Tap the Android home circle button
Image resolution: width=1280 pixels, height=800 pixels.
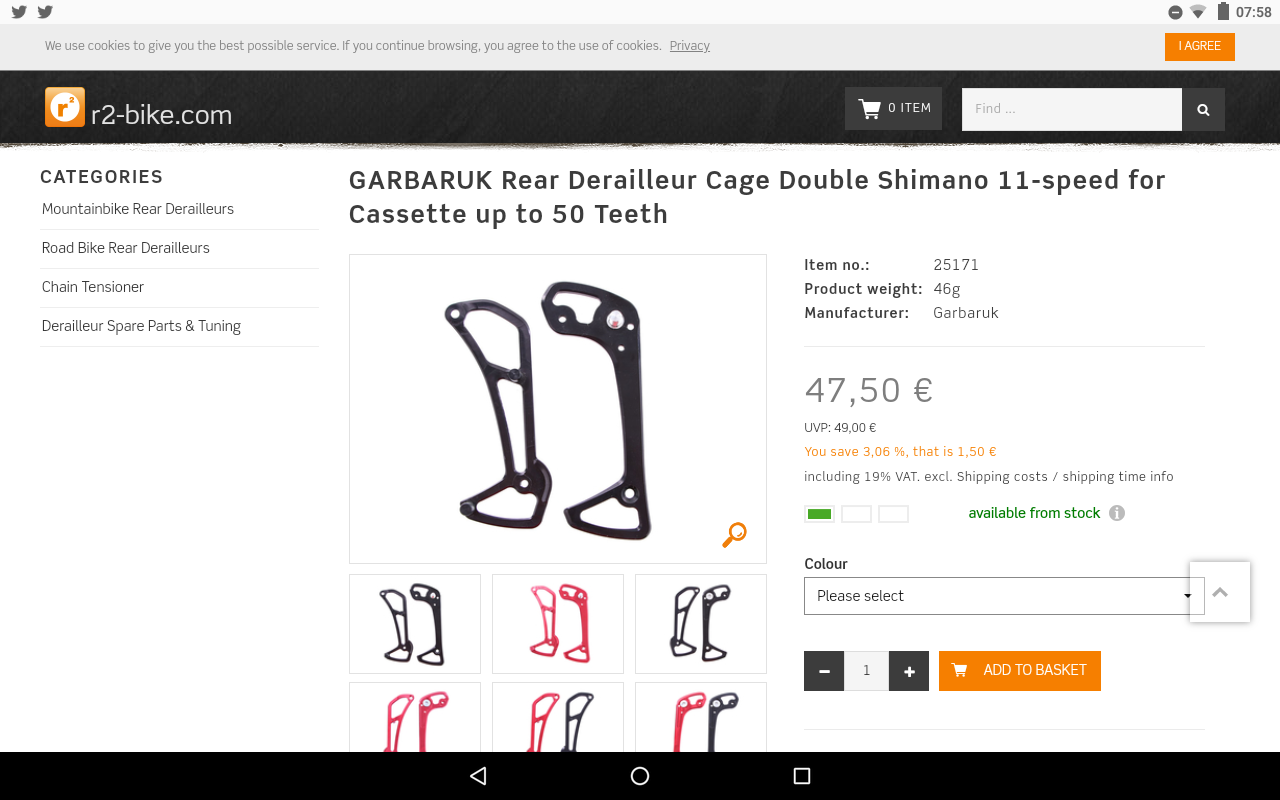click(640, 776)
